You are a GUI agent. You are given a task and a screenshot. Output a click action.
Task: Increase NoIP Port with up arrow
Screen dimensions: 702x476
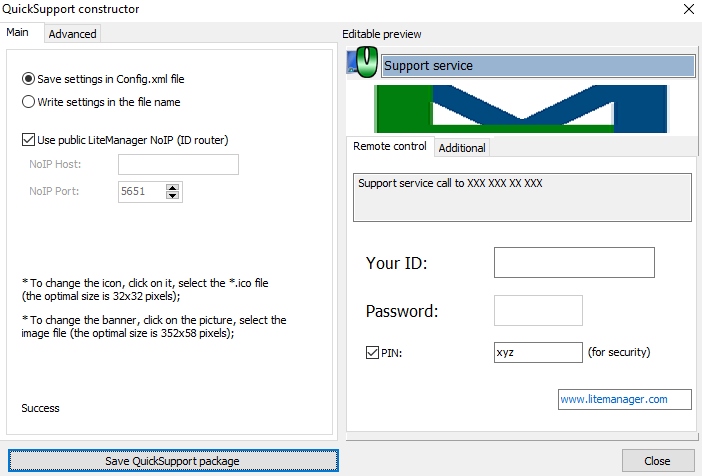(172, 187)
